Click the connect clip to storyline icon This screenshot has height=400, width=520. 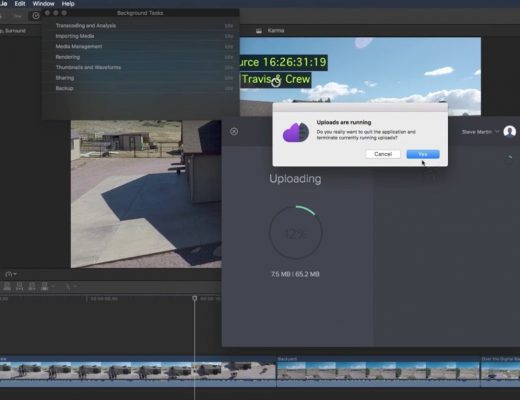point(7,286)
